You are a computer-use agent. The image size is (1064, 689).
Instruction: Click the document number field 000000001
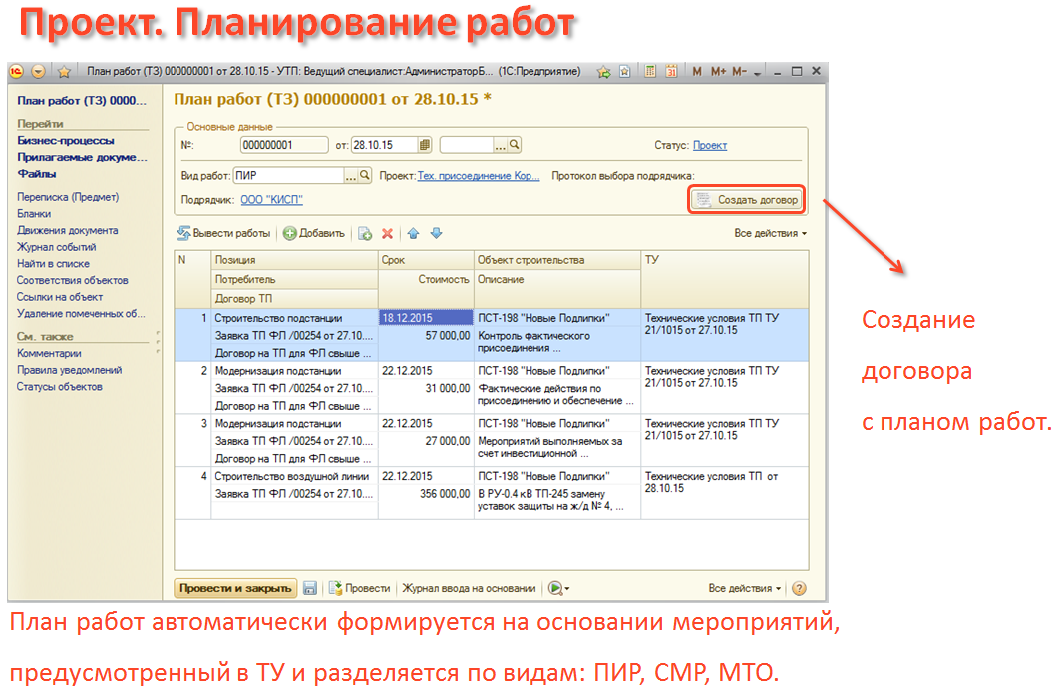(x=284, y=145)
